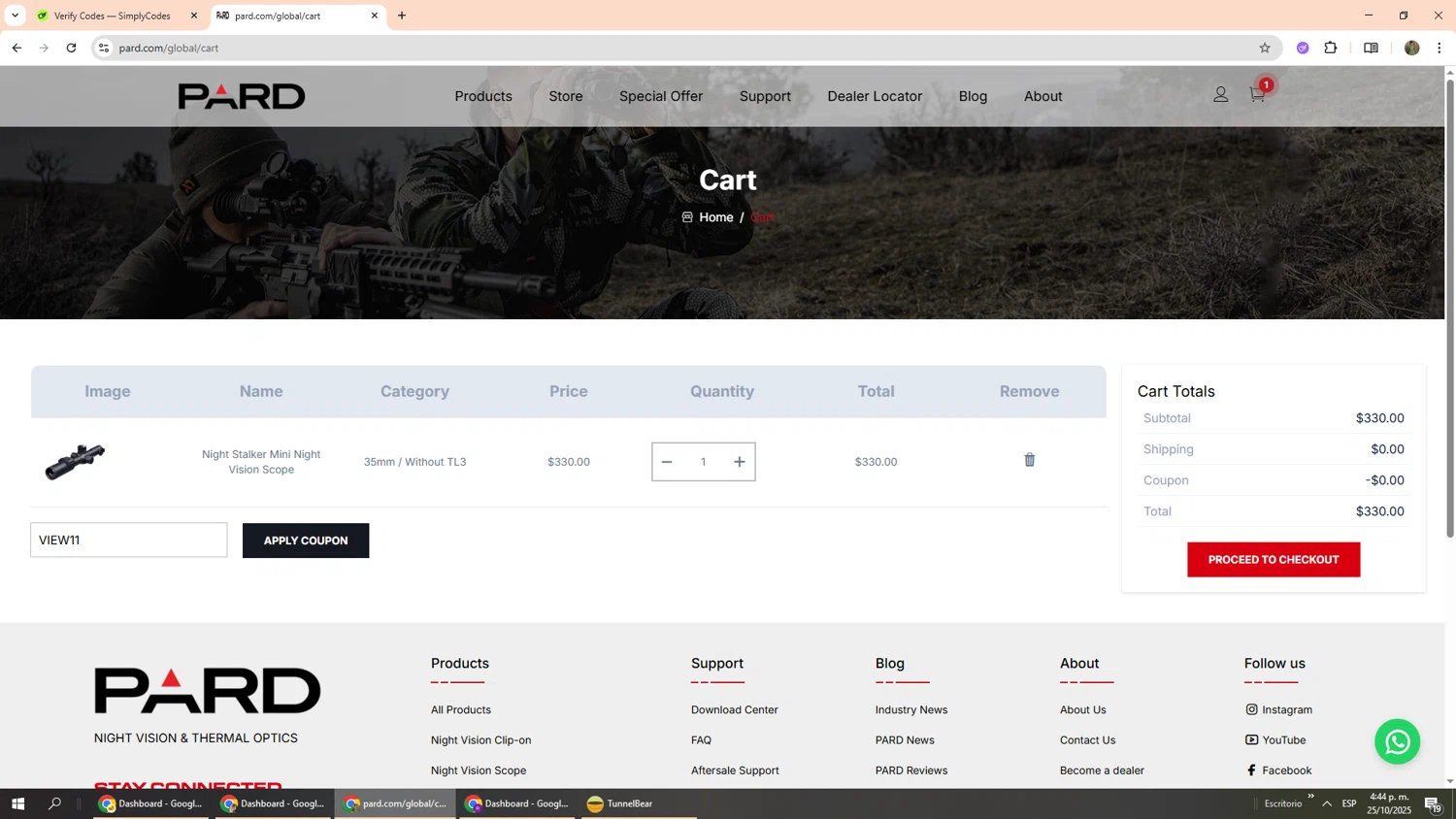Switch to TunnelBear in the taskbar
1456x819 pixels.
[620, 803]
